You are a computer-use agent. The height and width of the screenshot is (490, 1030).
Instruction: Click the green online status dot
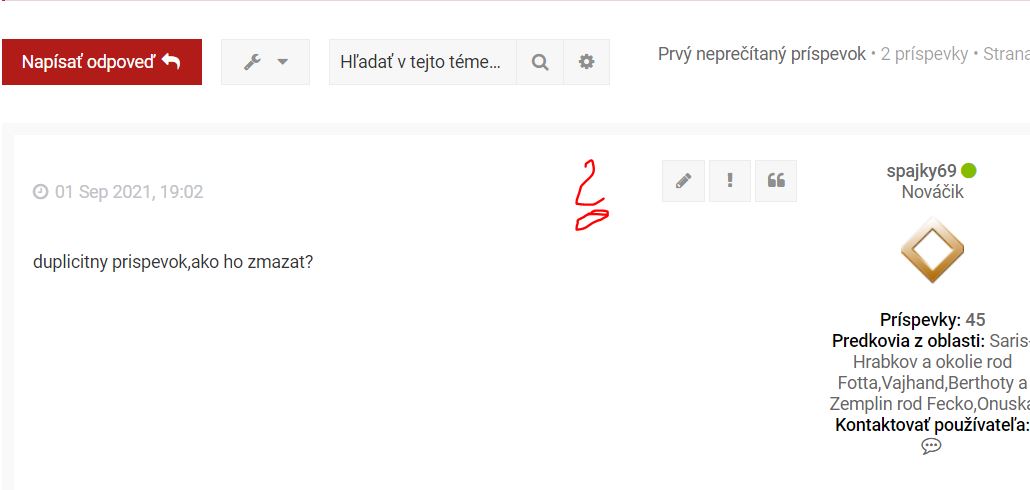[968, 171]
